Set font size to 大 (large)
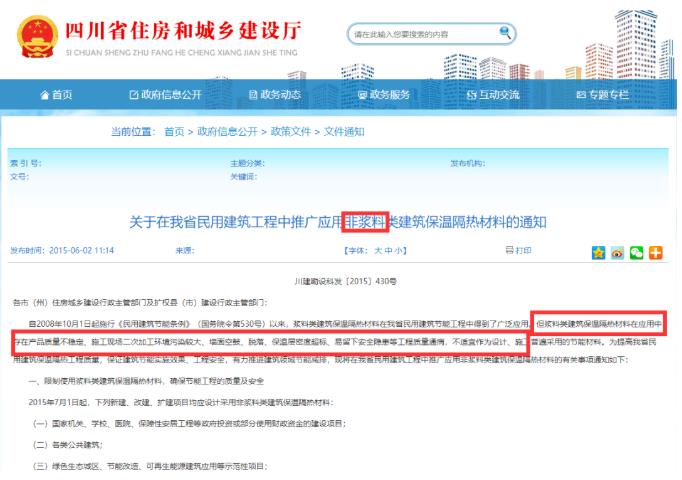Screen dimensions: 682x480 (x=375, y=250)
